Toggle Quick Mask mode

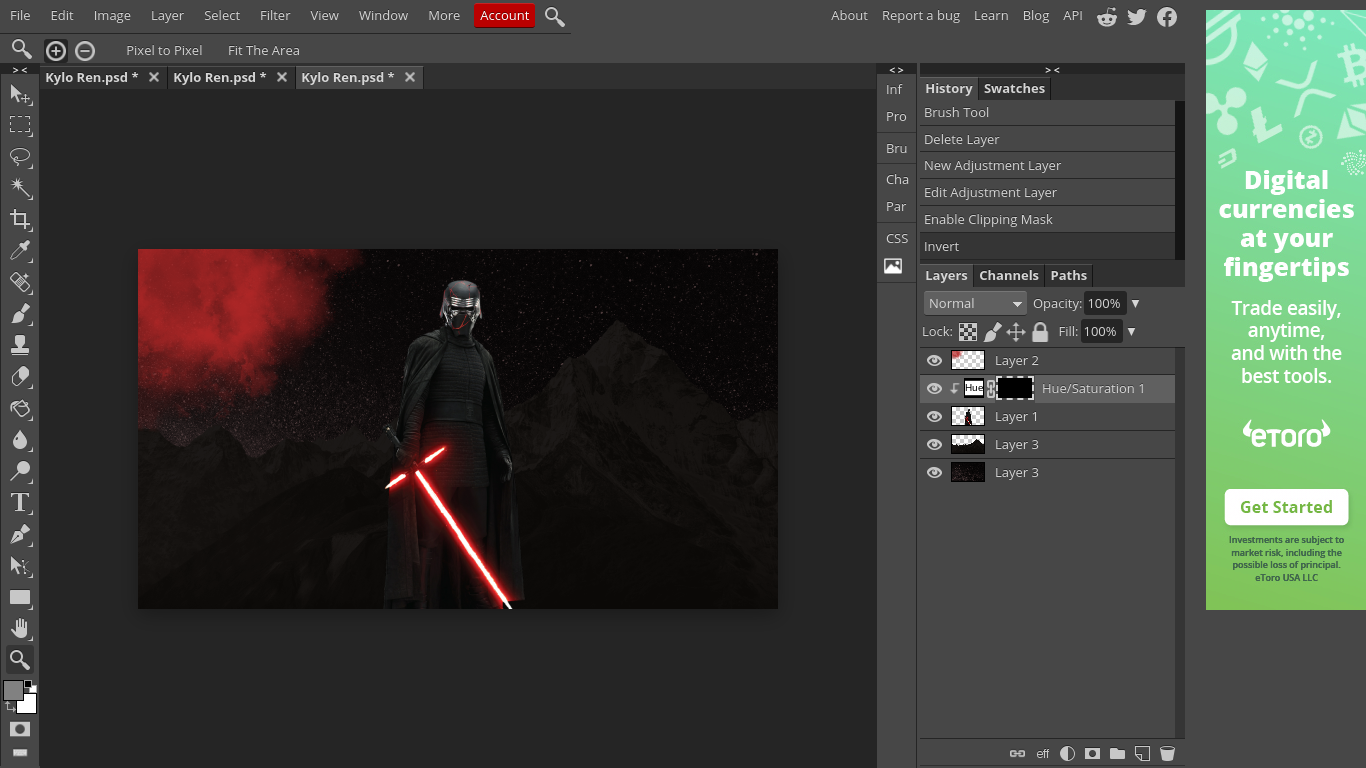tap(20, 729)
